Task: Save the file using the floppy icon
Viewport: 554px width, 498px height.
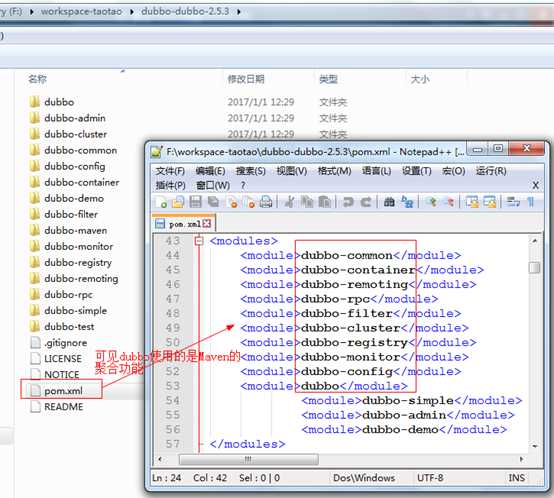Action: coord(195,202)
